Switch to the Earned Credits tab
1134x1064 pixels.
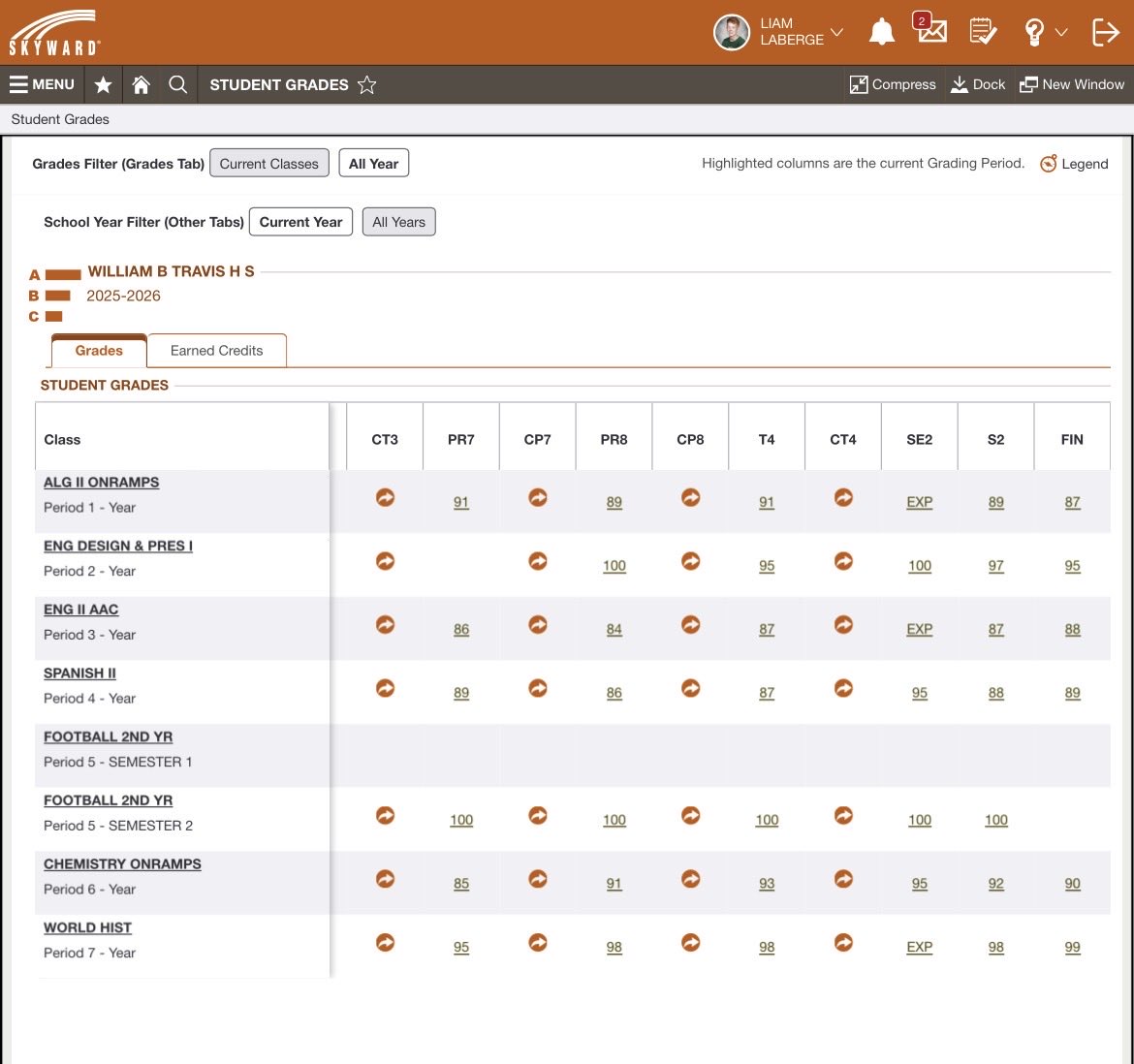[x=216, y=351]
